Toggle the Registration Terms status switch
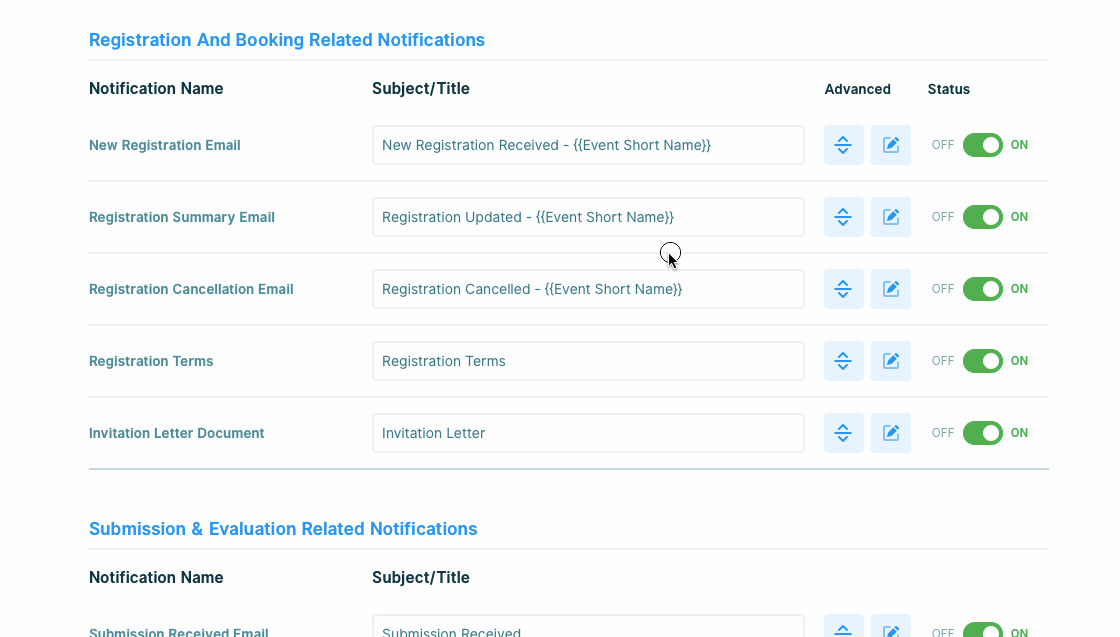This screenshot has width=1120, height=637. [982, 361]
